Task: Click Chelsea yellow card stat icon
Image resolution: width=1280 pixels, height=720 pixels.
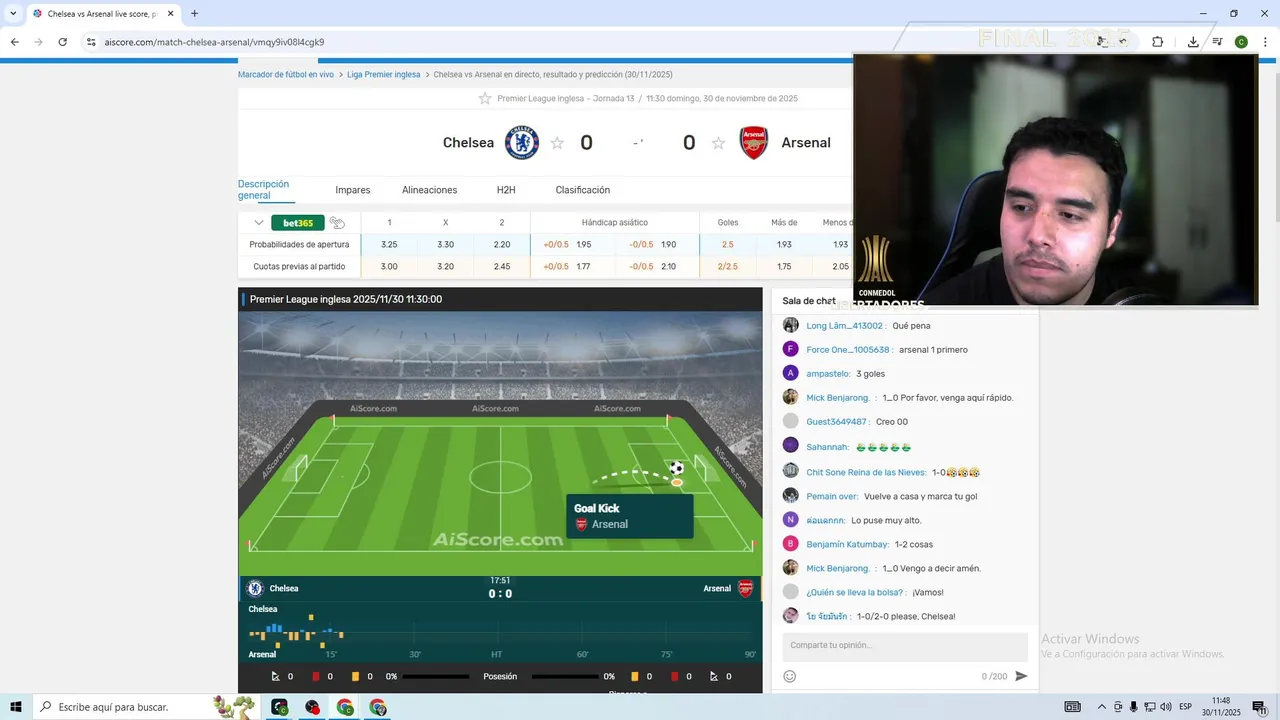Action: [355, 677]
